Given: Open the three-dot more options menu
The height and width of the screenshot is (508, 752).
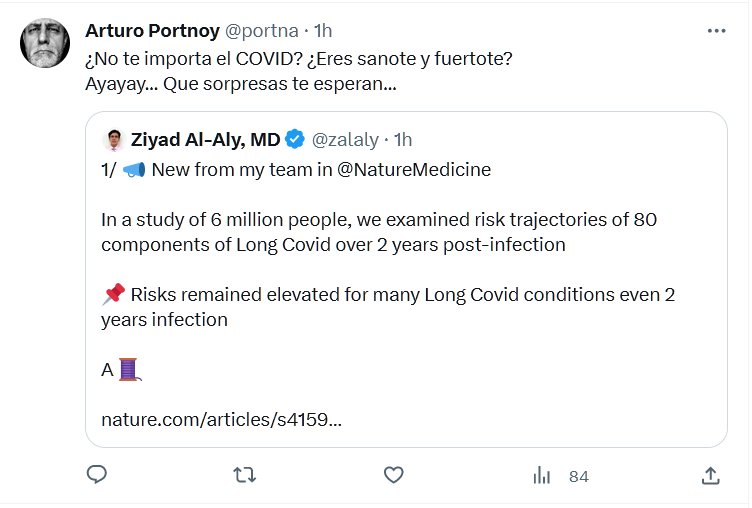Looking at the screenshot, I should 716,31.
